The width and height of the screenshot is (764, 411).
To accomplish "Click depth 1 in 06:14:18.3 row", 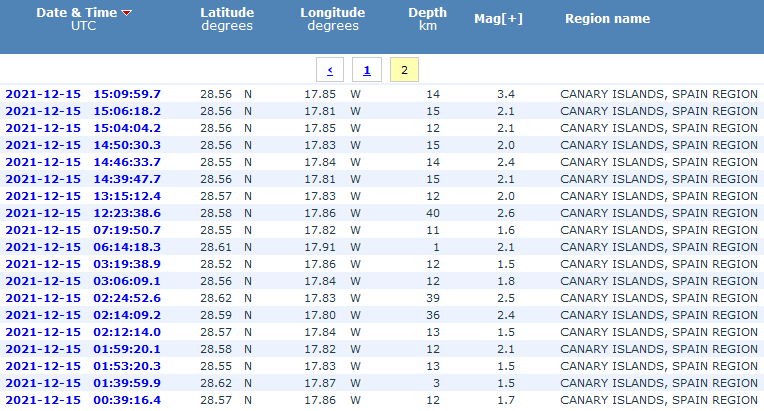I will click(x=436, y=247).
